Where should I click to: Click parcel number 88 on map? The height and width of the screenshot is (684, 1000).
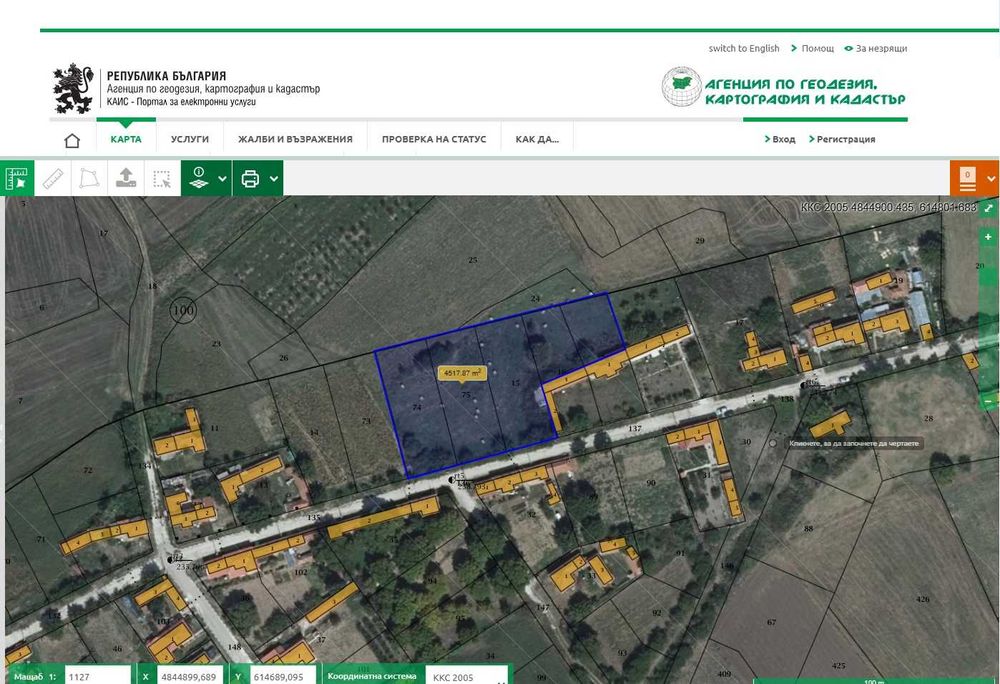[x=809, y=528]
